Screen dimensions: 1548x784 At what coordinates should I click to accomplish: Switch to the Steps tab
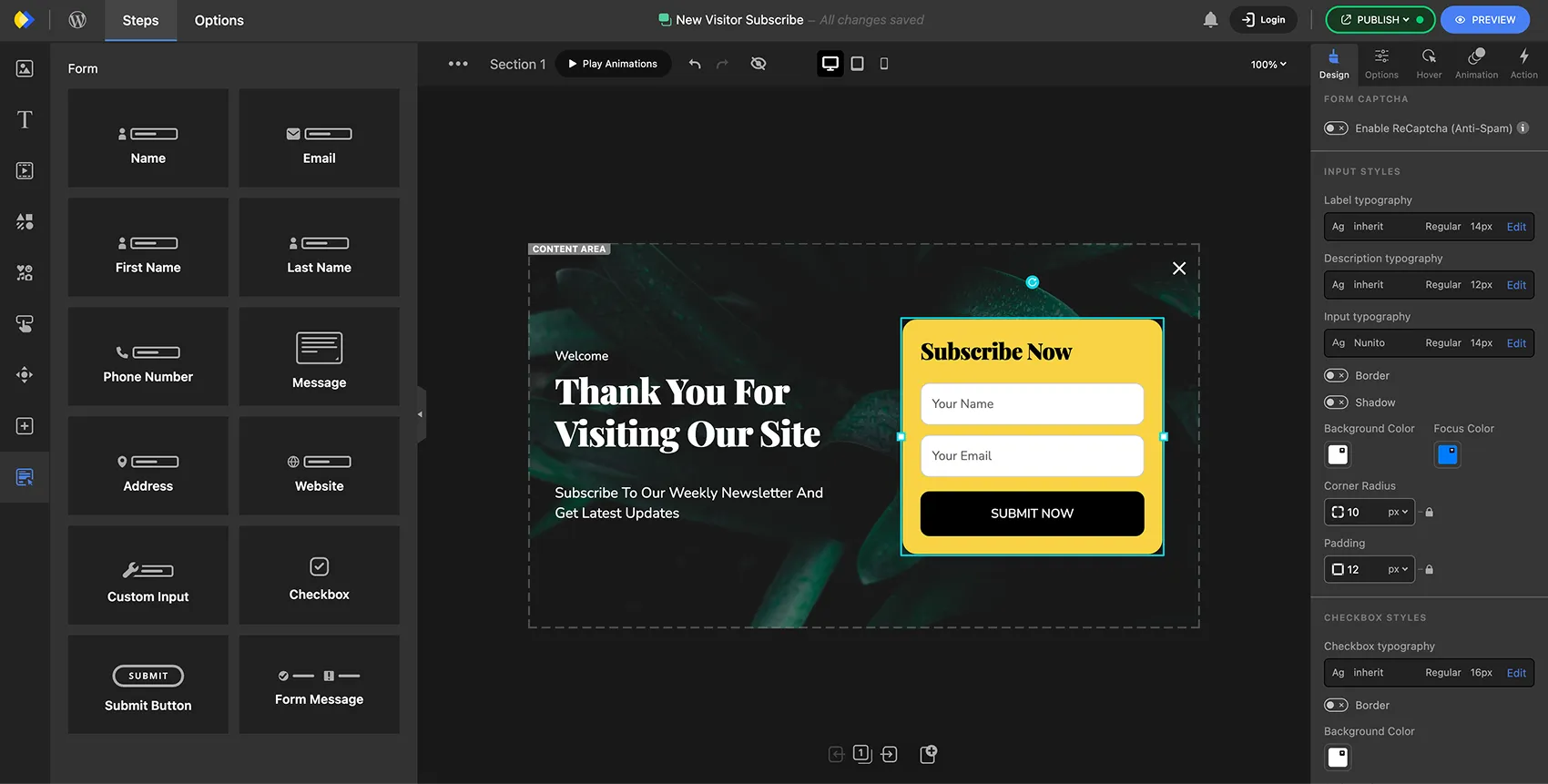point(140,20)
